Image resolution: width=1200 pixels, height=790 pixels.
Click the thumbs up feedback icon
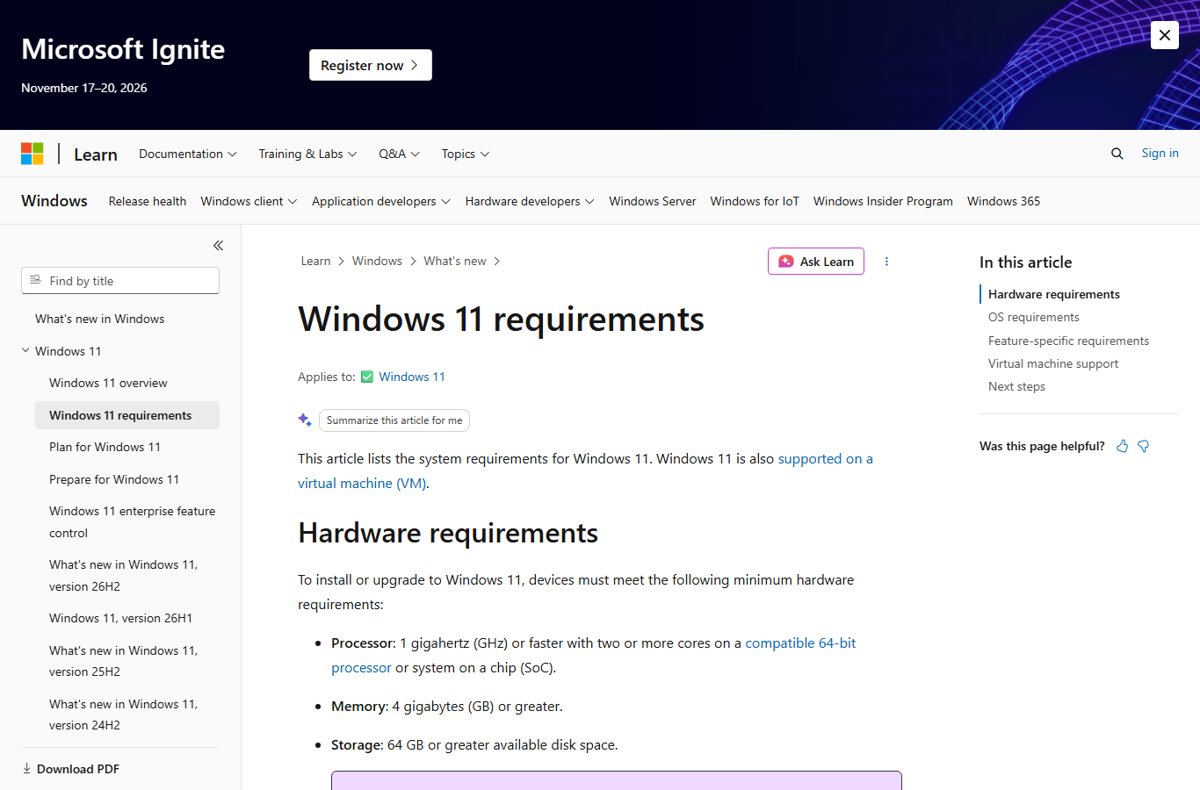(1122, 446)
